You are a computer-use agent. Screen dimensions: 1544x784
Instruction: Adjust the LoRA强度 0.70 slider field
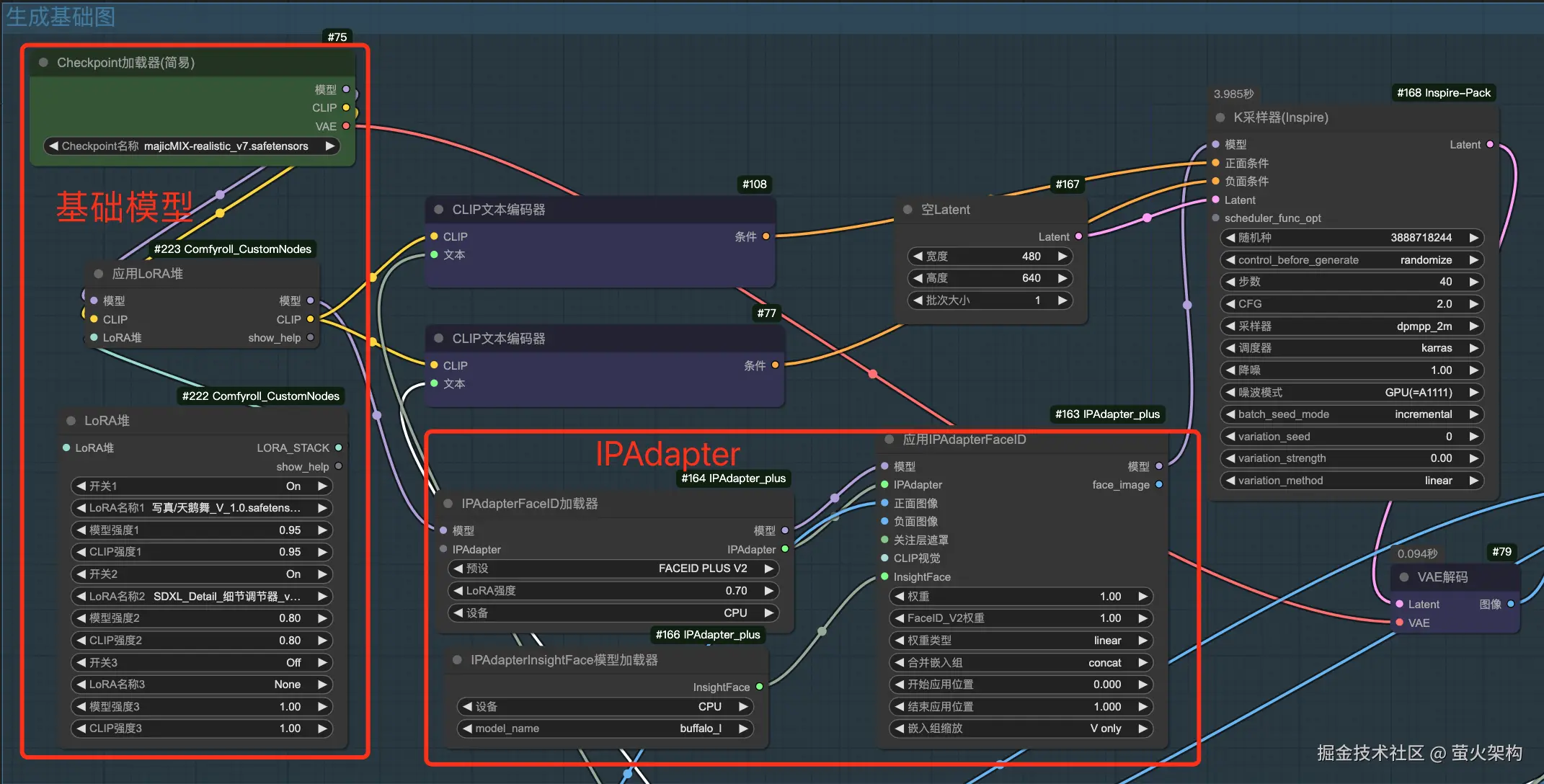[x=612, y=591]
